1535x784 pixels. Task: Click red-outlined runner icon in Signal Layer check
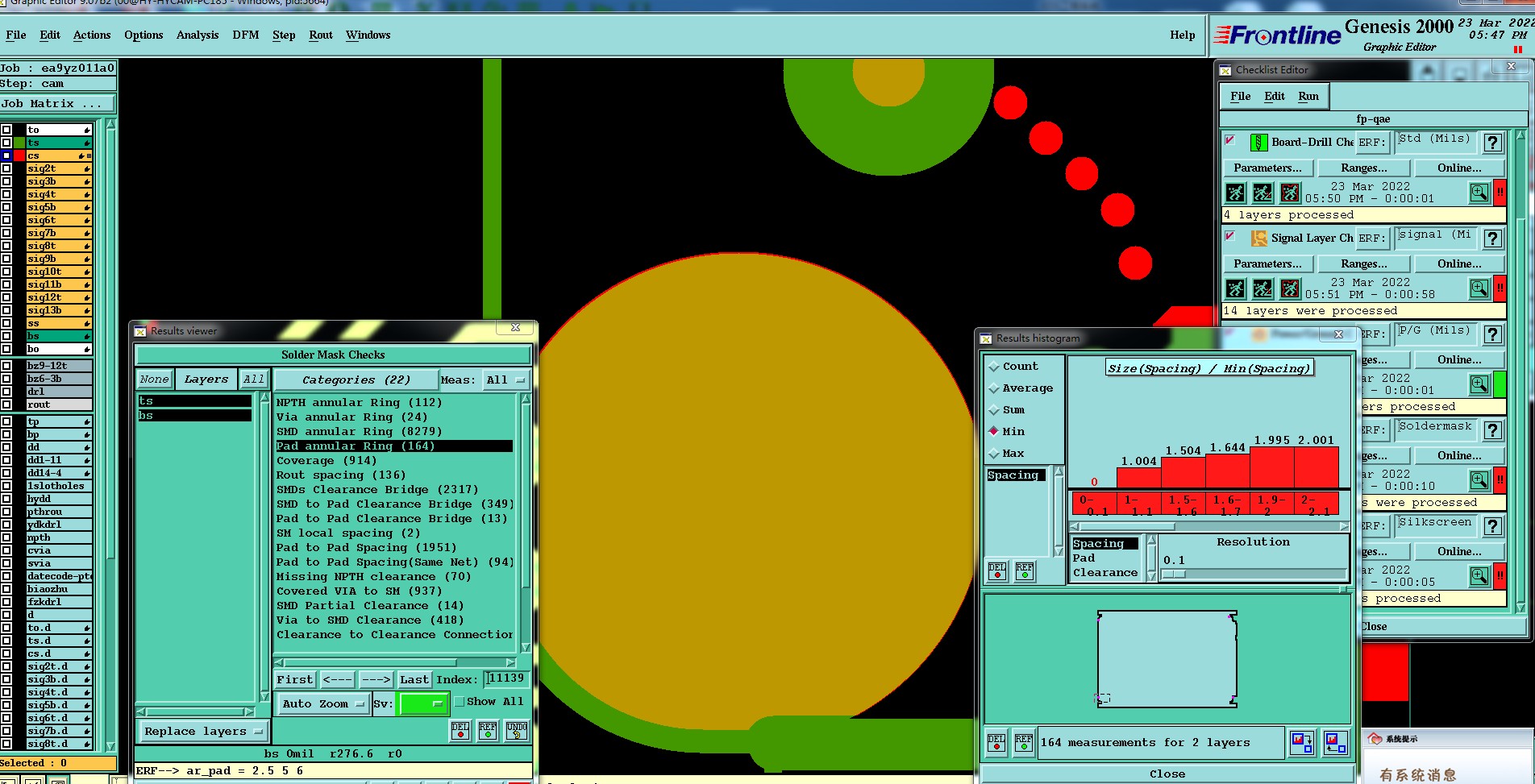(x=1291, y=288)
